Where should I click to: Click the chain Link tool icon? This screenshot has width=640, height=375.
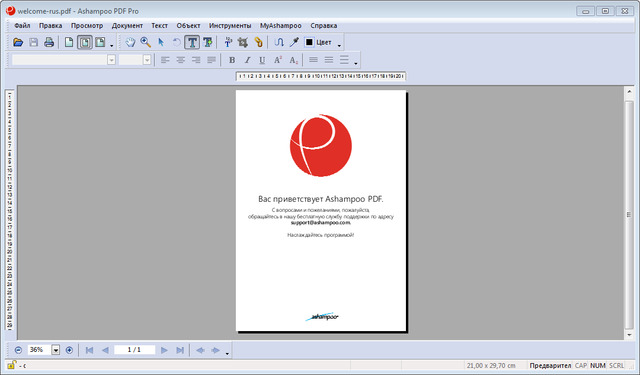[258, 42]
